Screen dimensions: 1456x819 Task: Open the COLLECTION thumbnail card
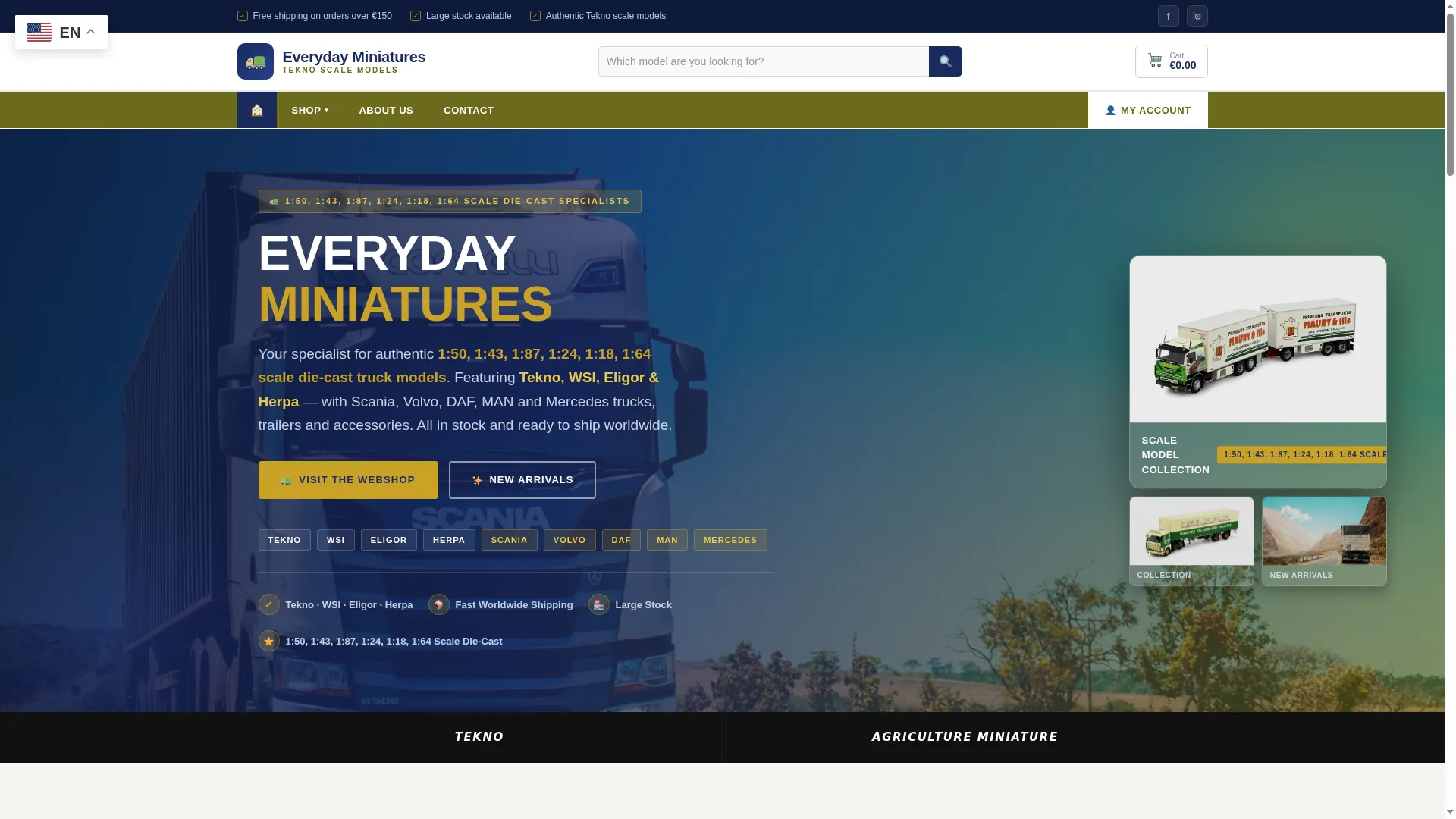(x=1191, y=541)
